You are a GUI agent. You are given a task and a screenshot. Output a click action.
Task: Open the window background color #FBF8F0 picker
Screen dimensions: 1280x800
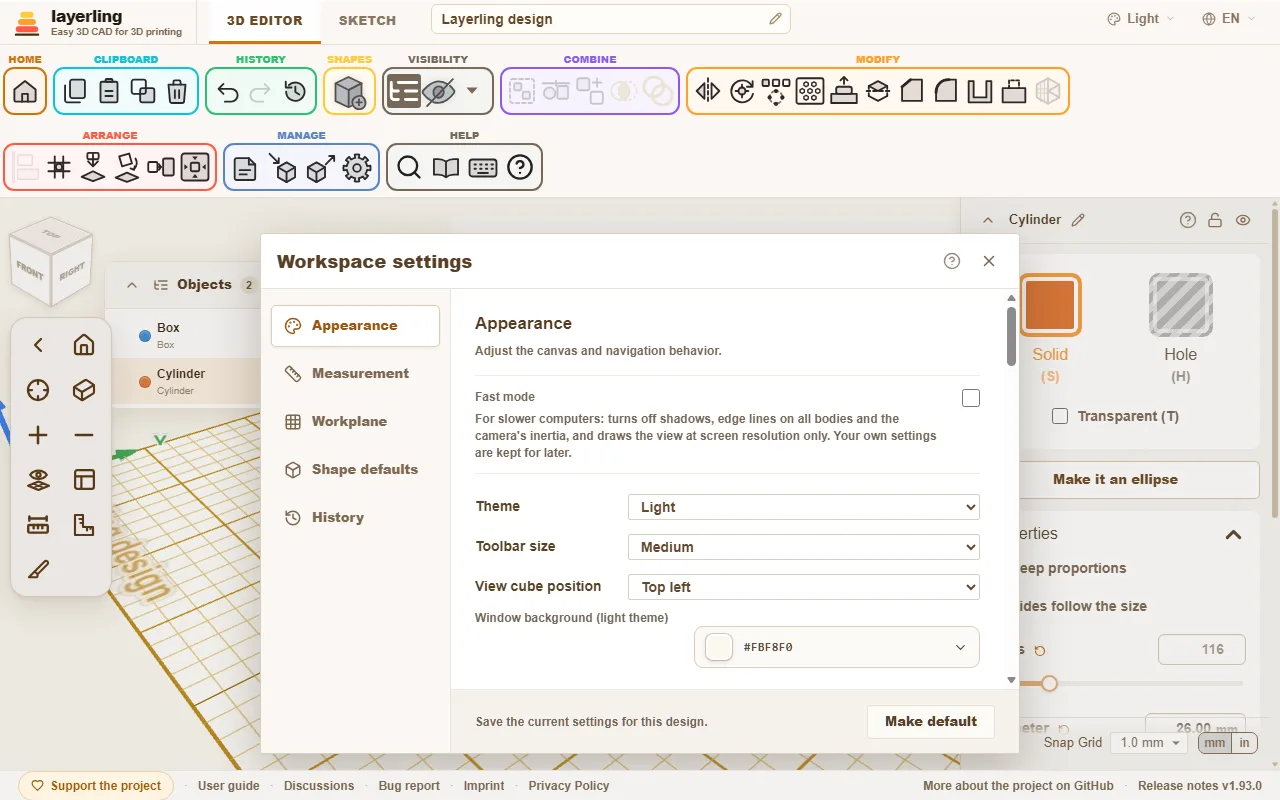pyautogui.click(x=837, y=647)
